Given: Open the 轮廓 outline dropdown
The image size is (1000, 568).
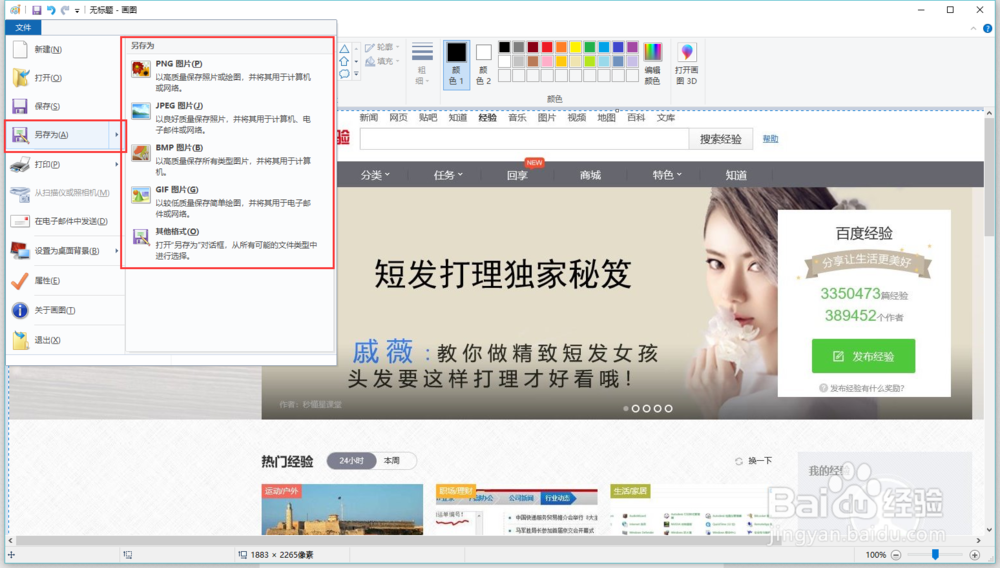Looking at the screenshot, I should (382, 47).
